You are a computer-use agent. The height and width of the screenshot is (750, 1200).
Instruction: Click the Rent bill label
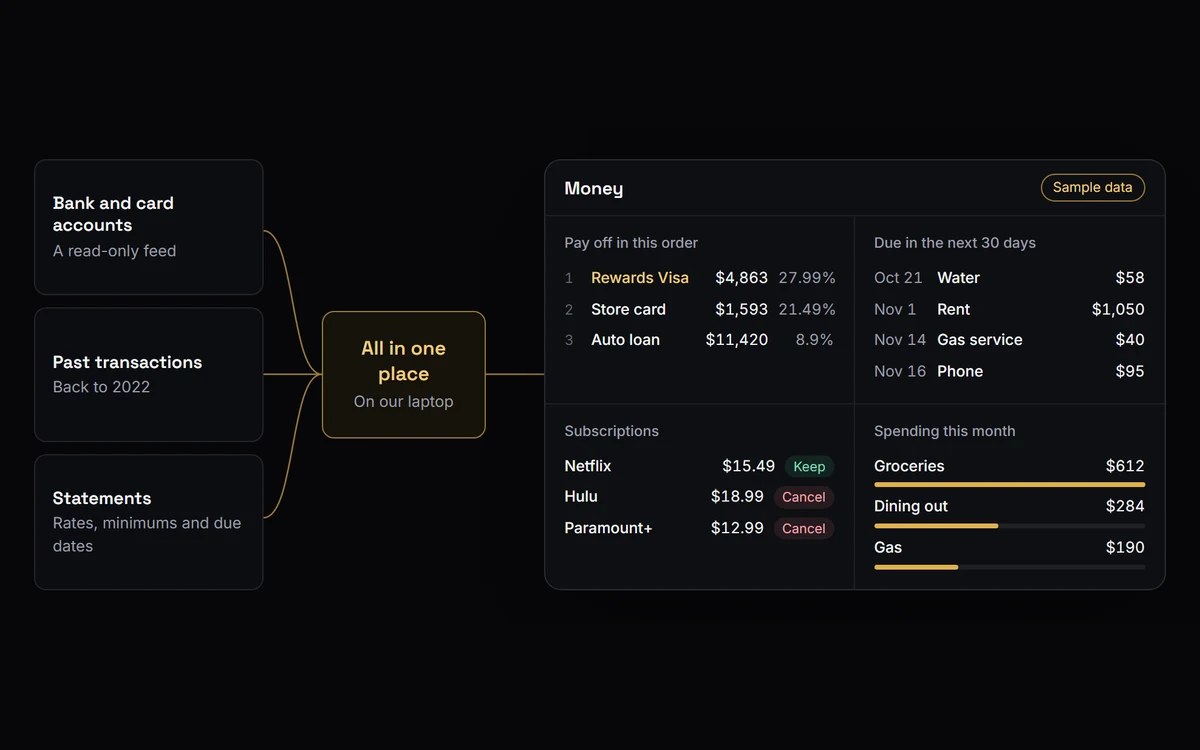point(953,309)
